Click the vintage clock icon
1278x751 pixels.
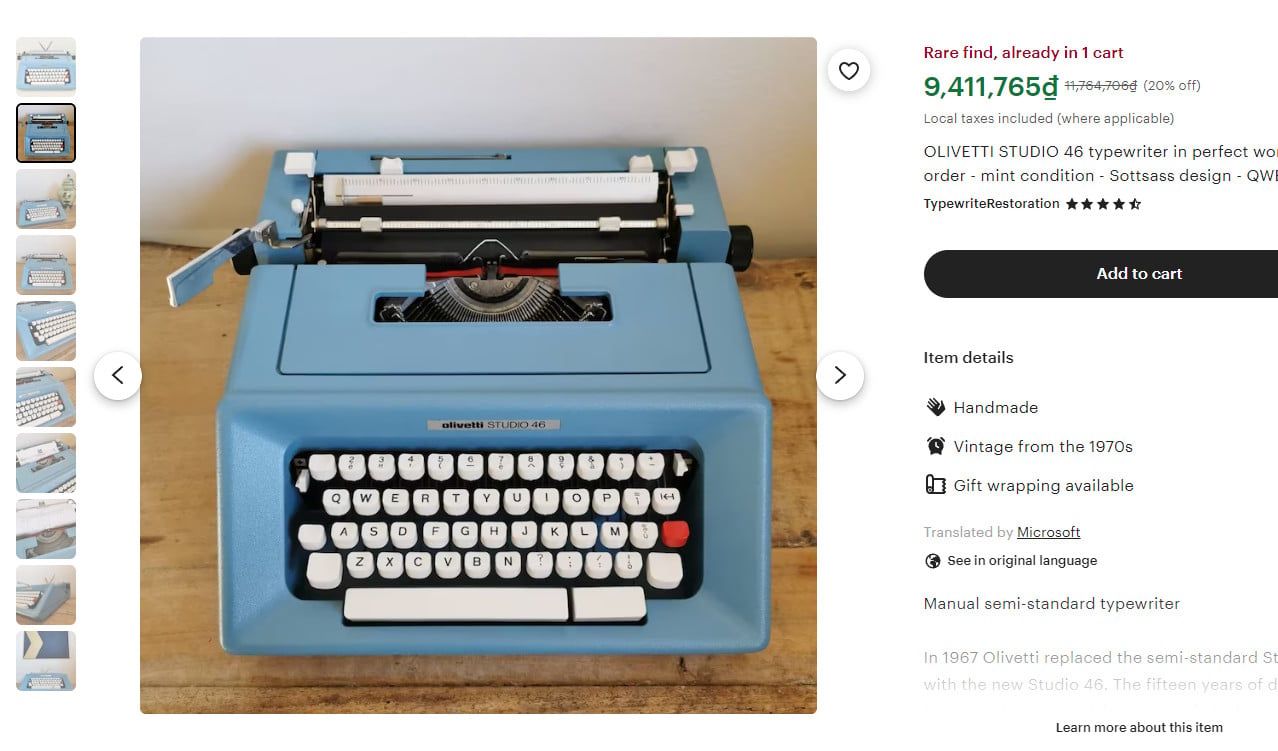coord(935,446)
